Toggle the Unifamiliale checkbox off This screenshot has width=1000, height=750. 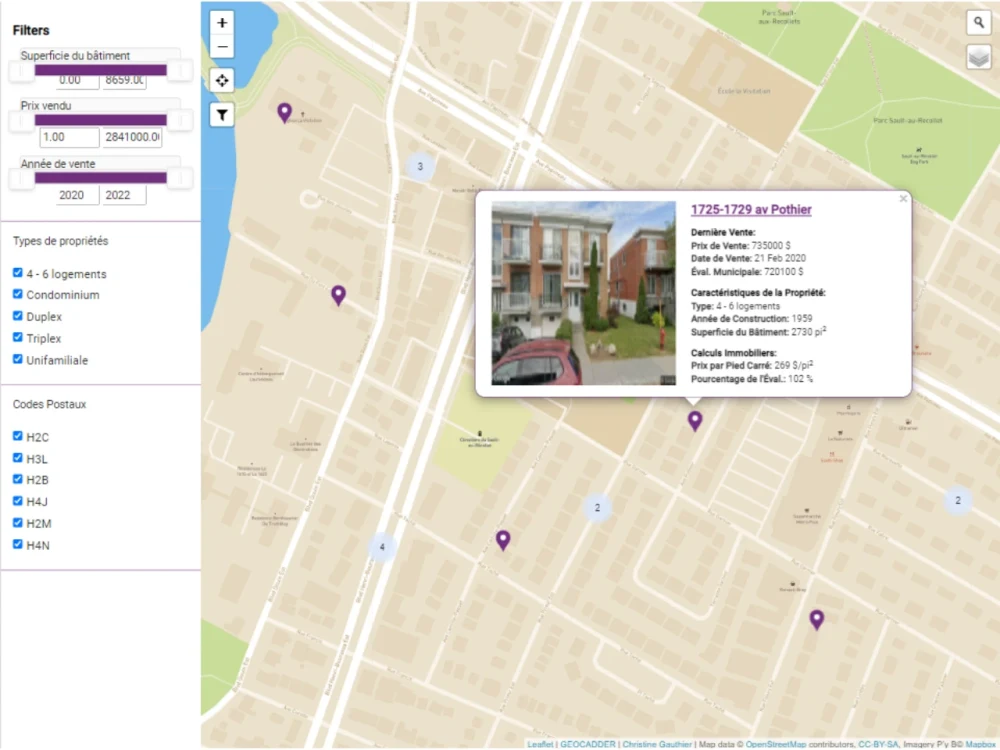point(16,359)
